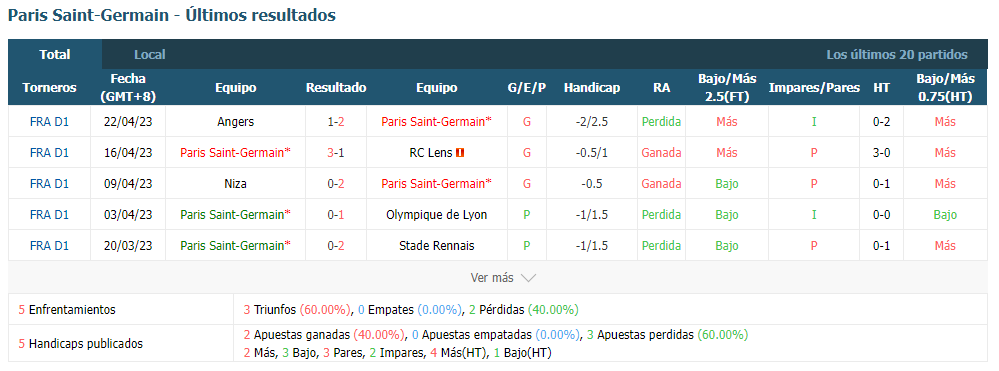
Task: Open Olympique de Lyon team link
Action: 436,215
